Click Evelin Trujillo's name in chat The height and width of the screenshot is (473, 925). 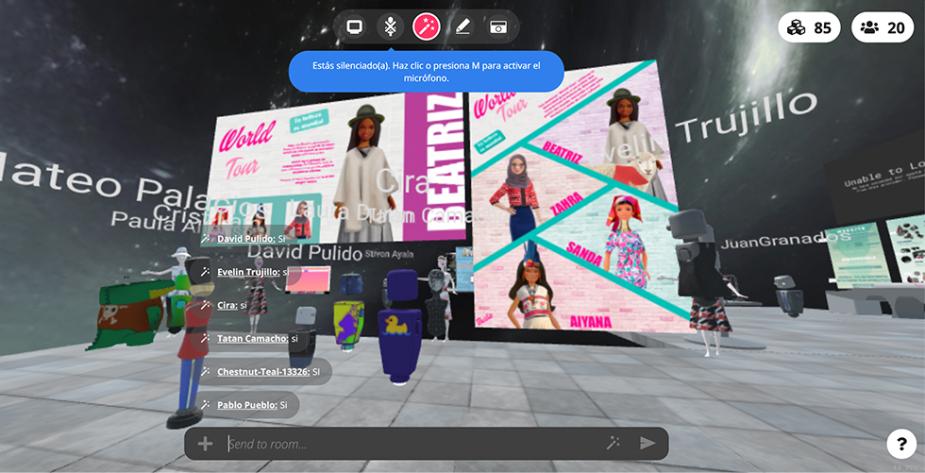pyautogui.click(x=248, y=272)
